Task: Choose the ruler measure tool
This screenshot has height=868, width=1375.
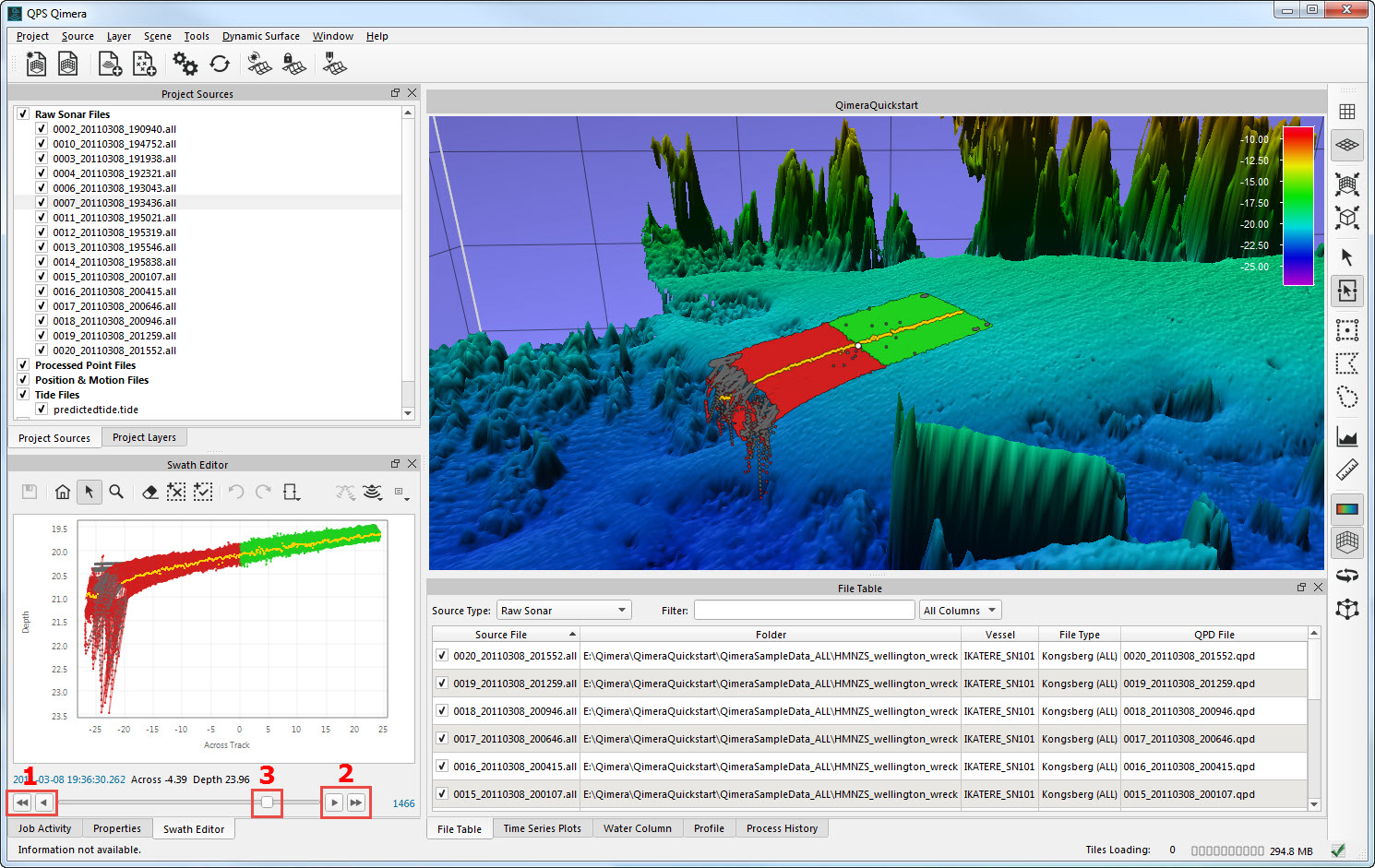Action: (1347, 470)
